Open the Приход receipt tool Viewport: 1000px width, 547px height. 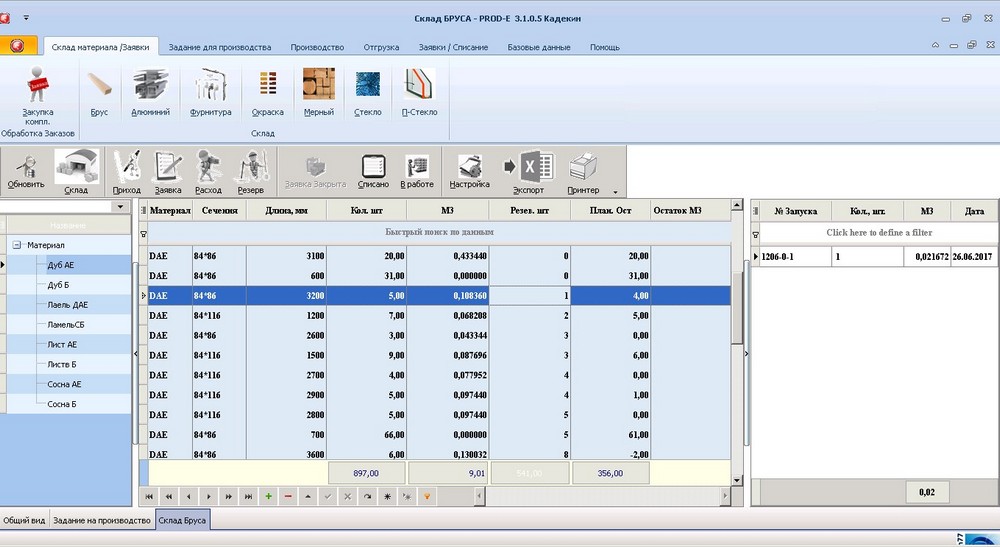pos(127,171)
